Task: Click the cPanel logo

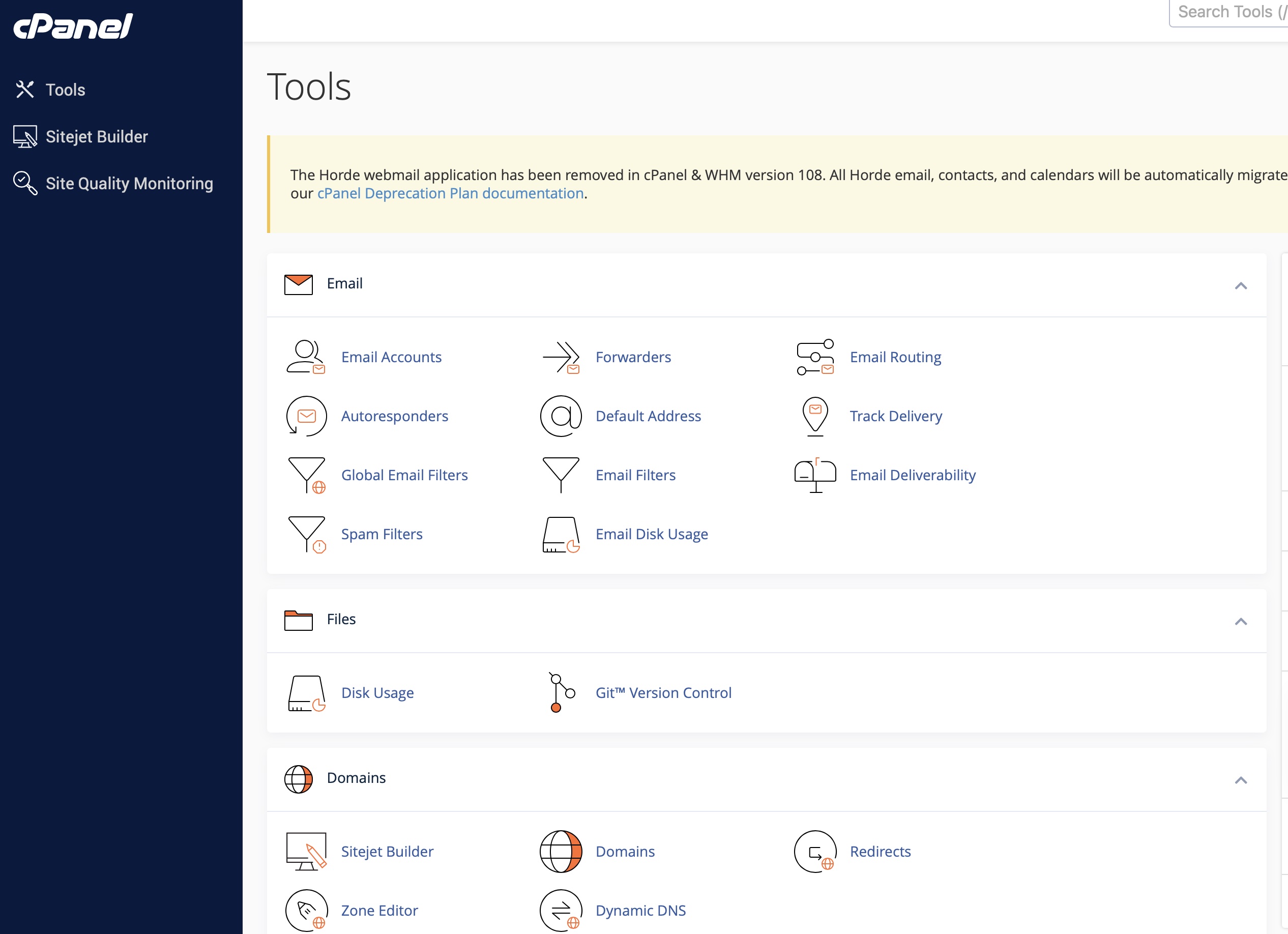Action: (x=73, y=26)
